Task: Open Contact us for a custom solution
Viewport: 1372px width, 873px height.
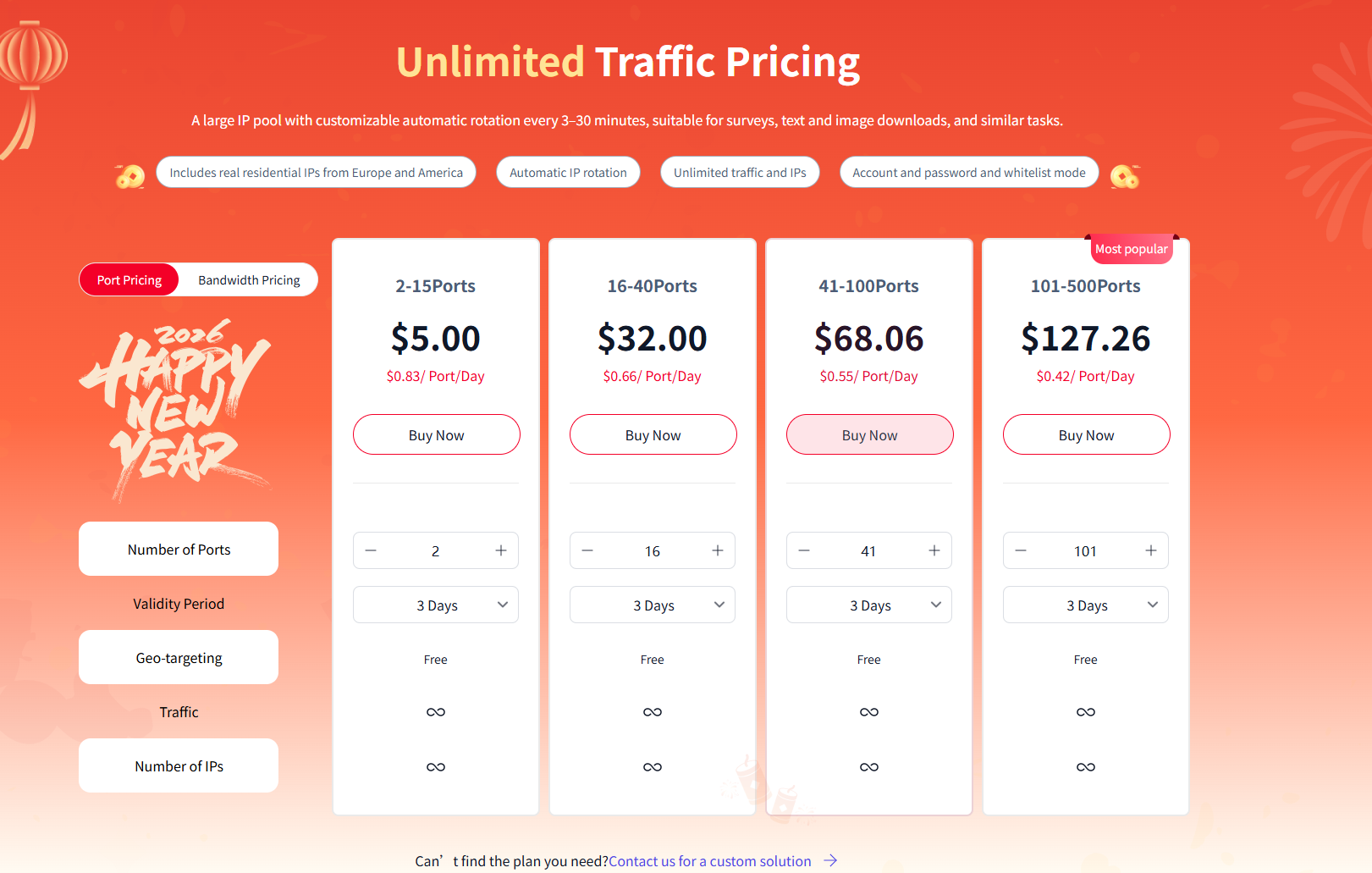Action: tap(709, 861)
